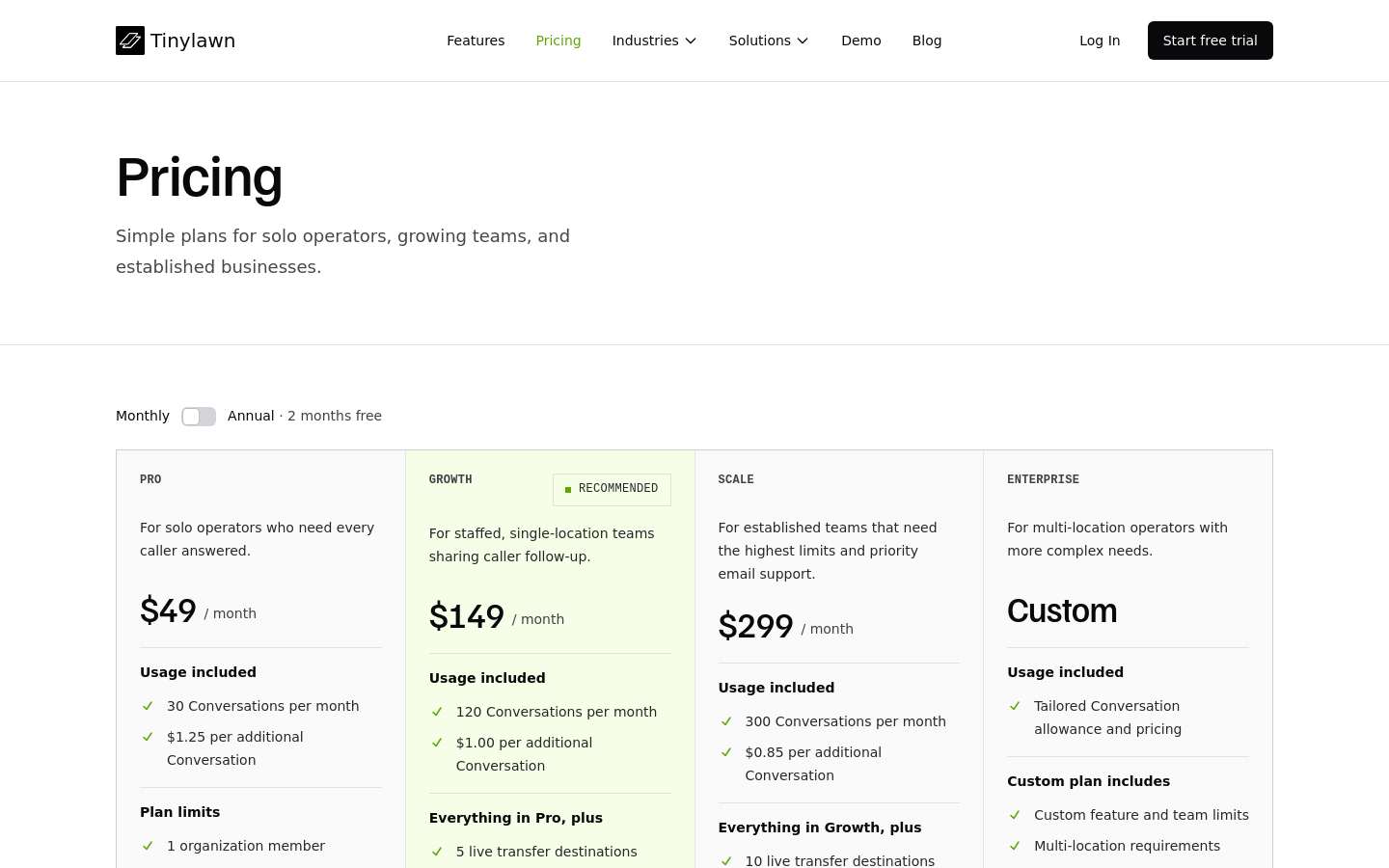The width and height of the screenshot is (1389, 868).
Task: Click the ENTERPRISE plan heading
Action: point(1043,479)
